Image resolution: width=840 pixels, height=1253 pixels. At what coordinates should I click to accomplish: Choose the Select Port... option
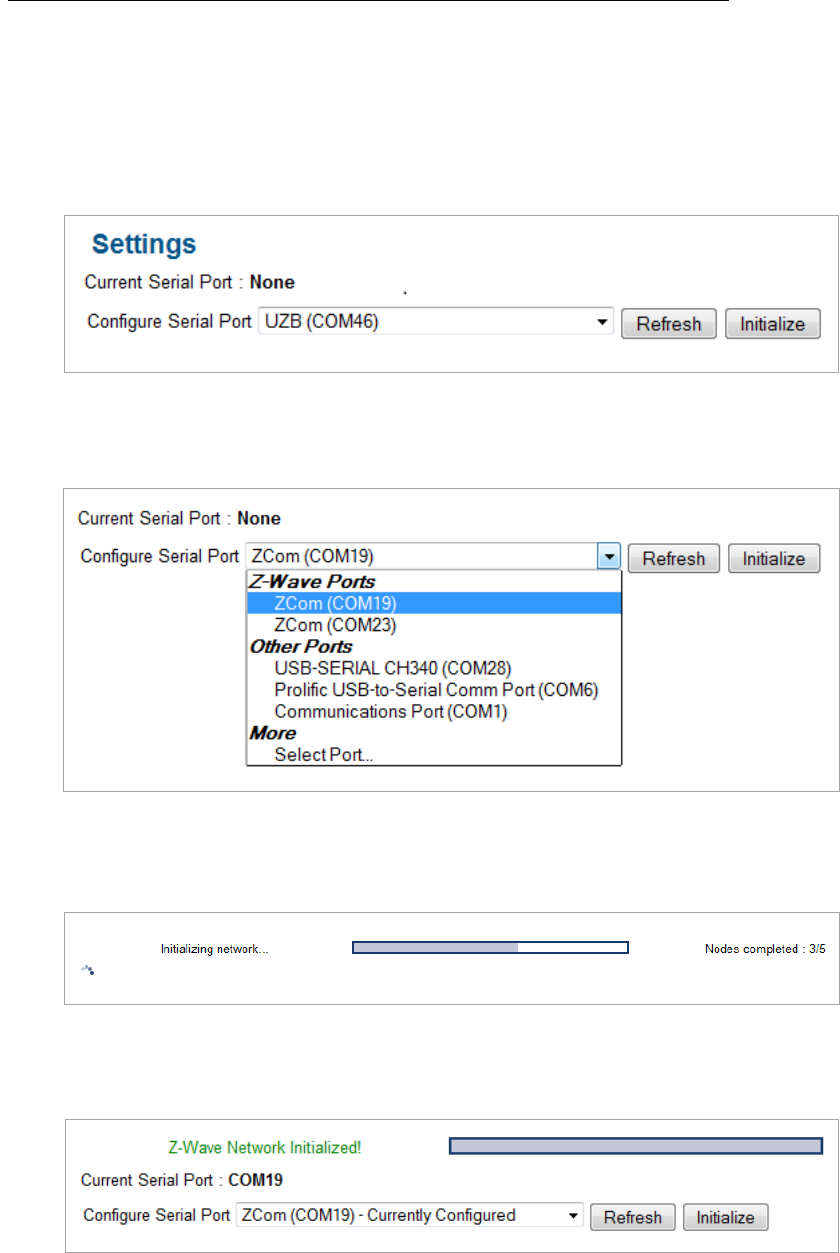click(x=324, y=756)
